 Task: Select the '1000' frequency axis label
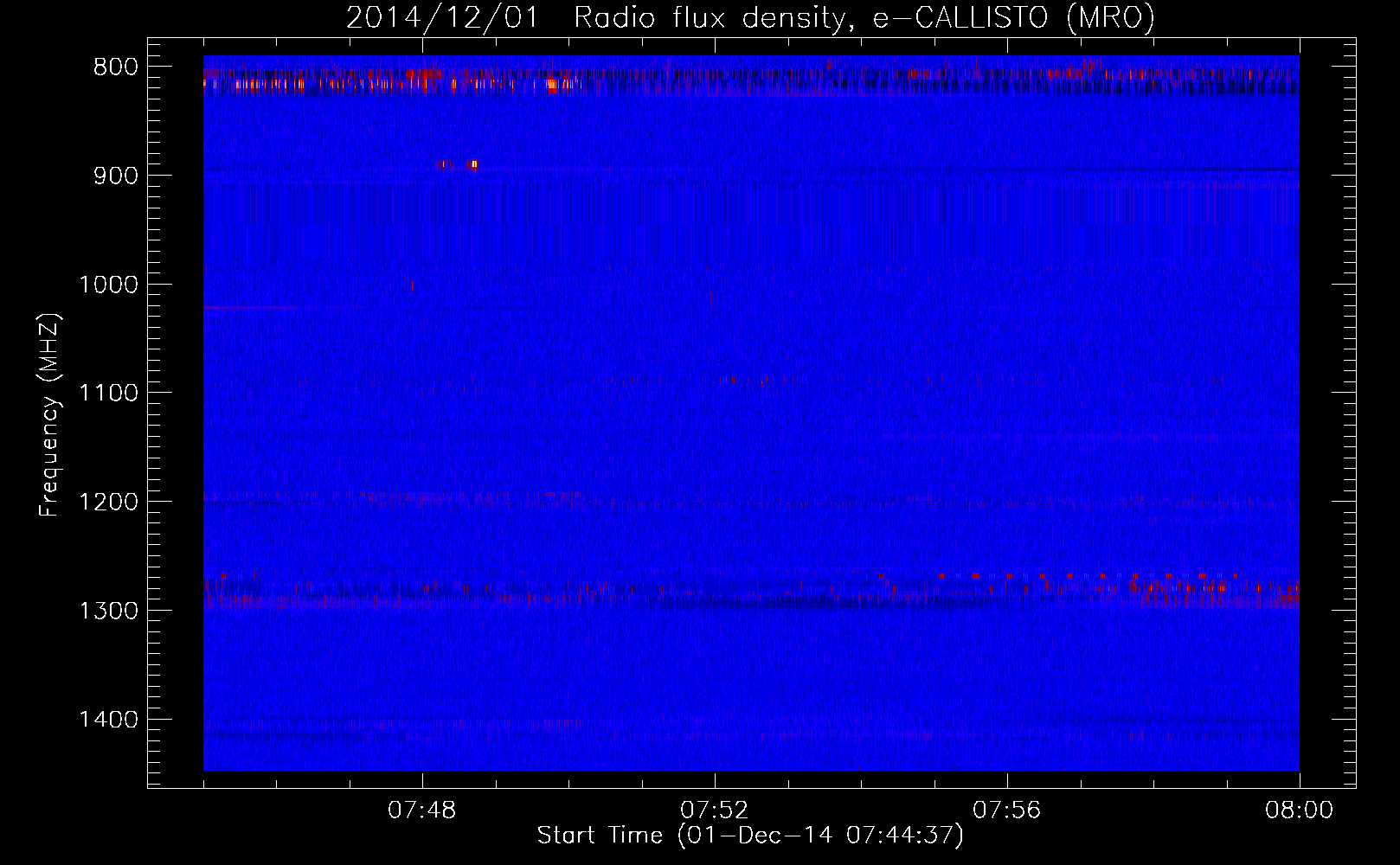coord(108,285)
